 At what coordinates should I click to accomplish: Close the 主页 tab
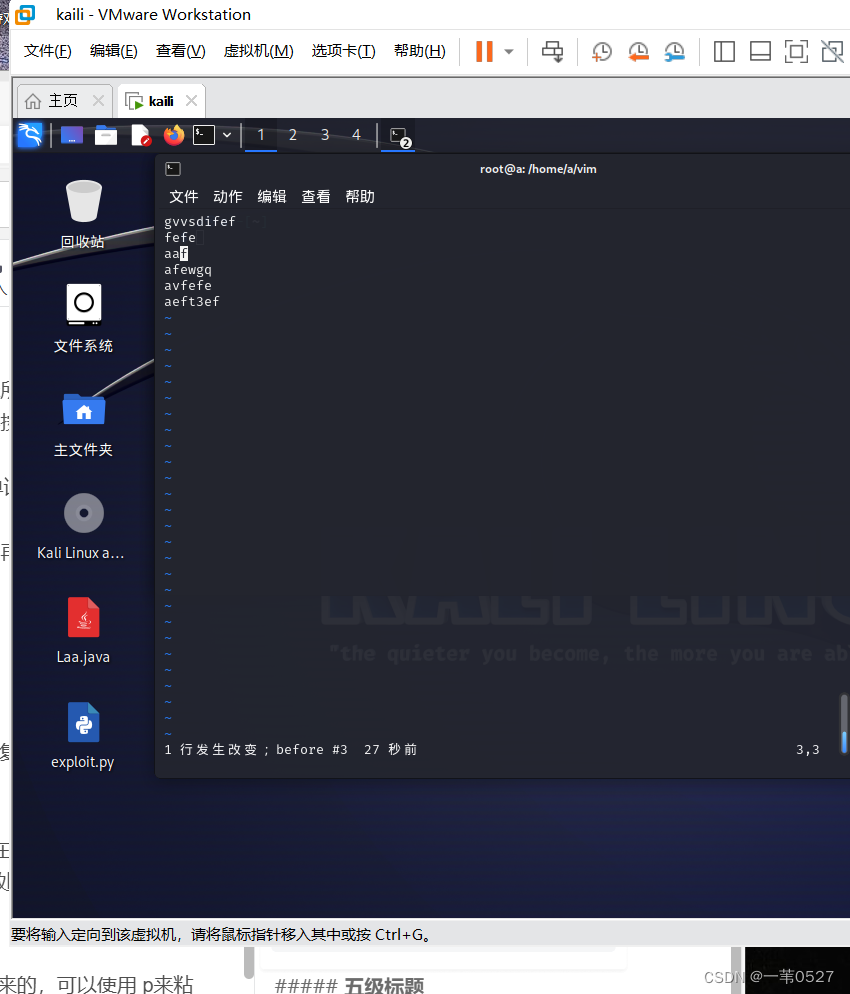point(98,100)
